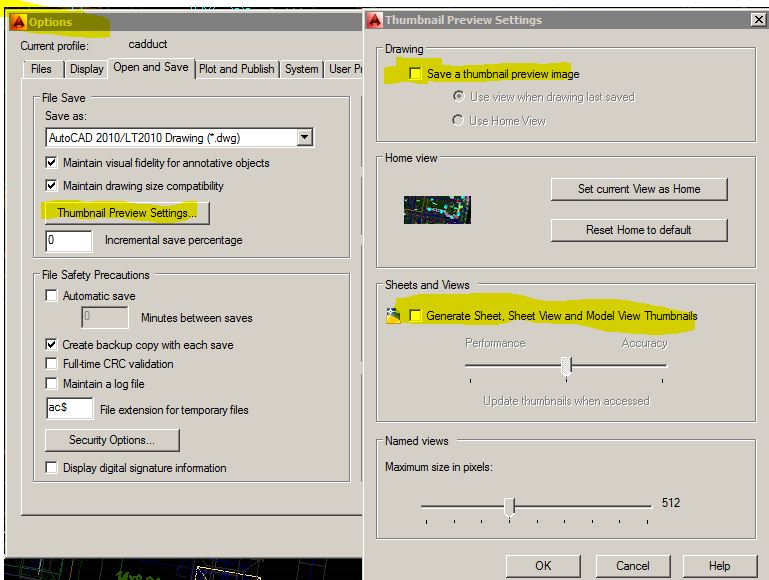
Task: Uncheck Maintain drawing size compatibility
Action: [51, 185]
